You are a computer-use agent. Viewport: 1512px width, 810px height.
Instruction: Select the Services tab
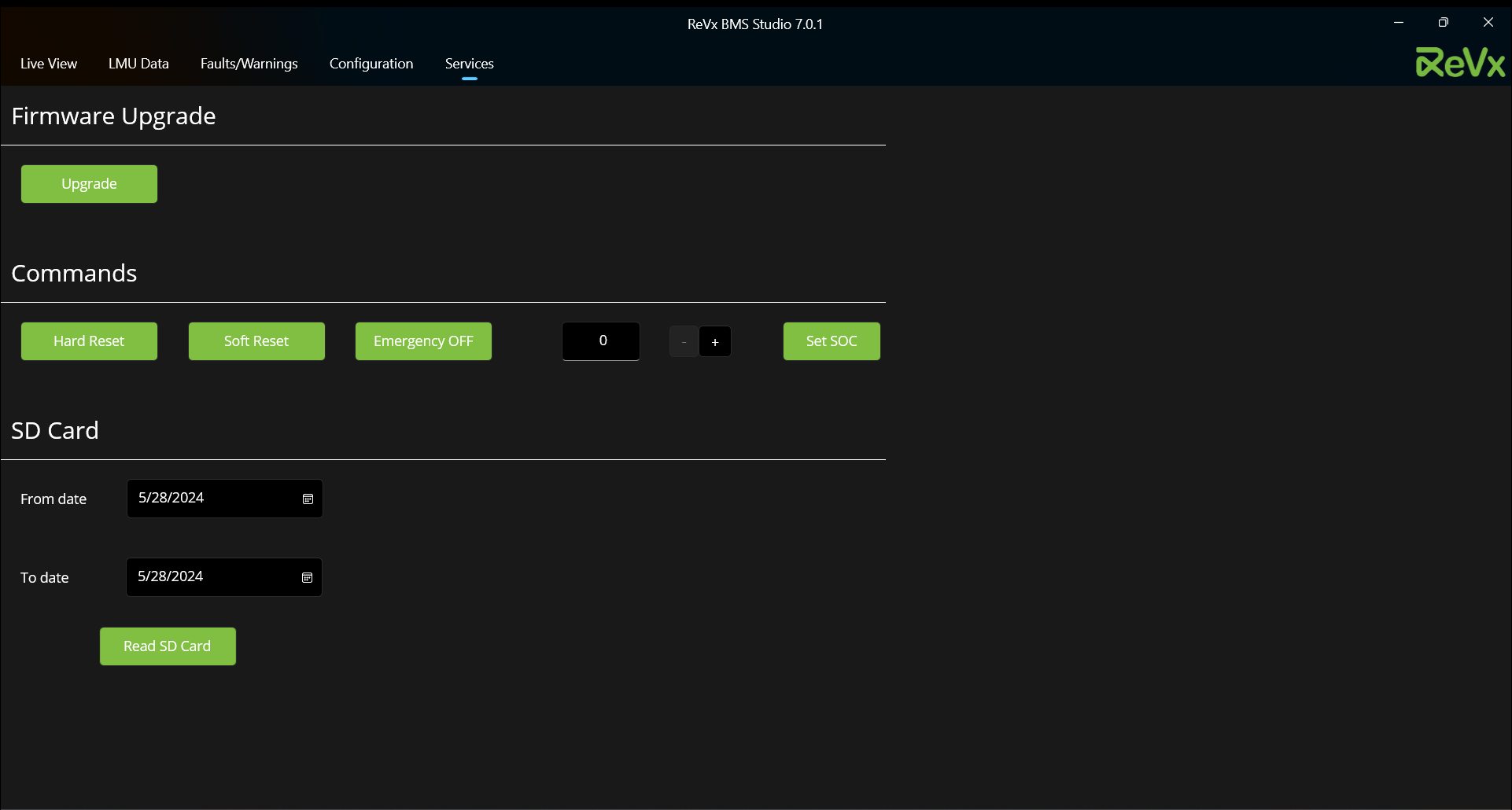(x=469, y=64)
